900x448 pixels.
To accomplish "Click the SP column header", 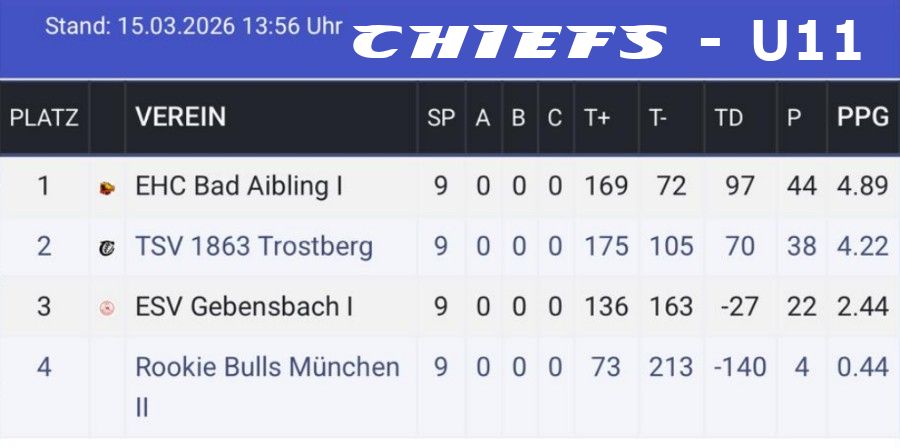I will pyautogui.click(x=441, y=118).
